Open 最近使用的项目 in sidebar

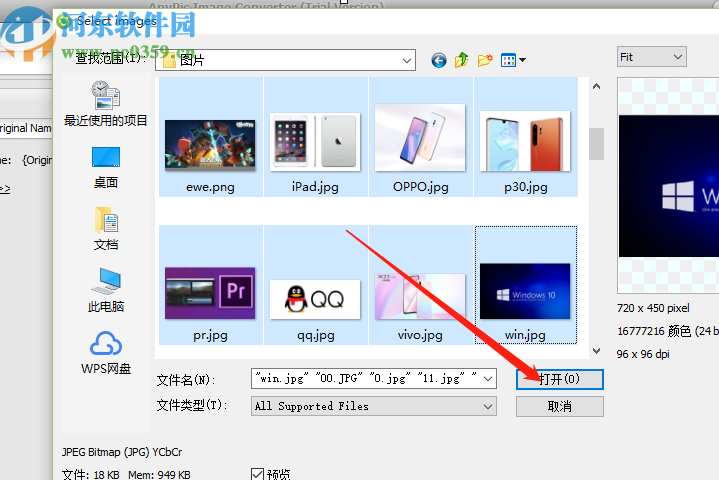coord(105,104)
